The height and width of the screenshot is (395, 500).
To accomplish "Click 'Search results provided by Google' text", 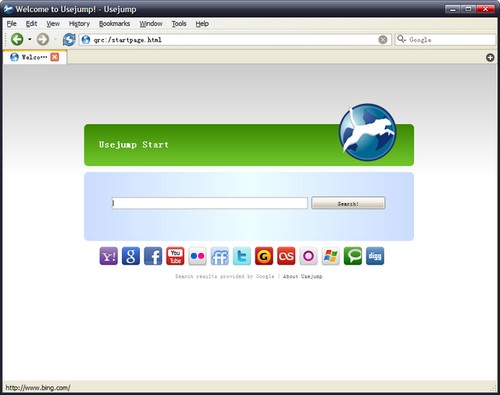I will [225, 276].
